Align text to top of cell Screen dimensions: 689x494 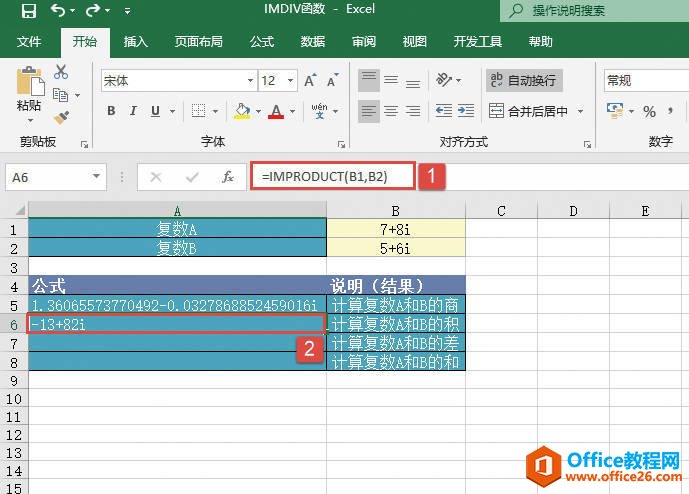pos(369,80)
